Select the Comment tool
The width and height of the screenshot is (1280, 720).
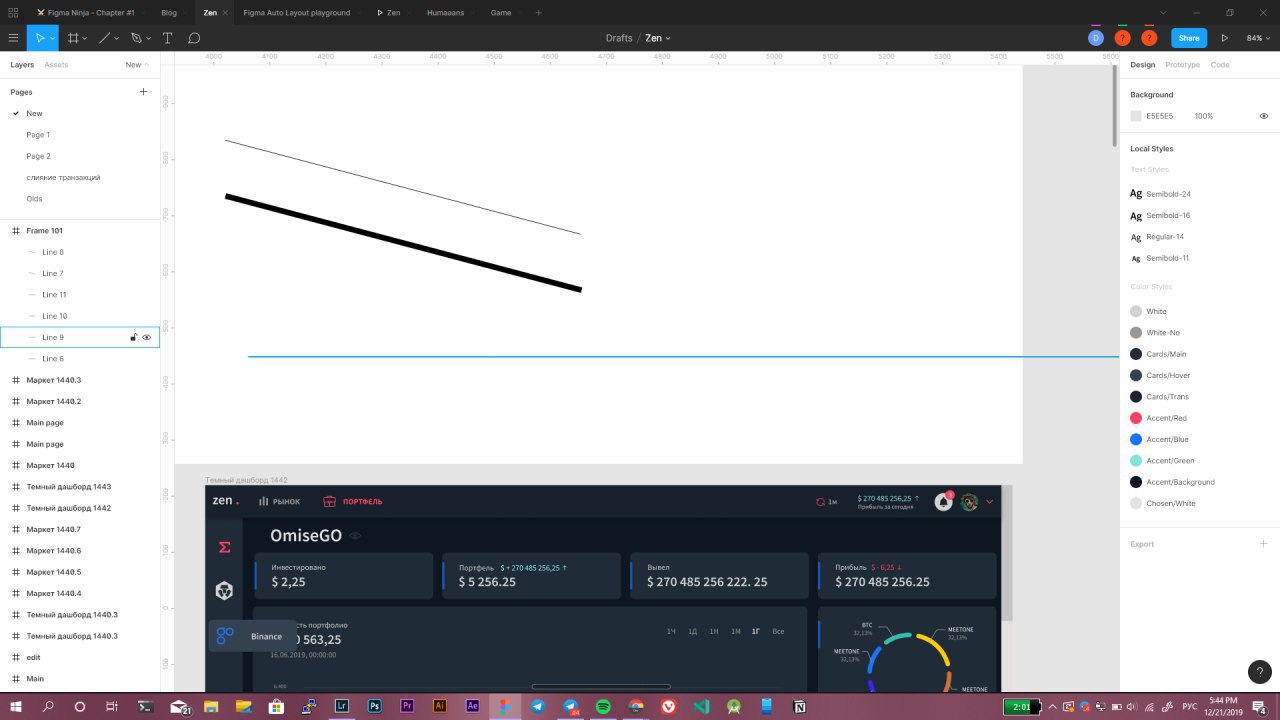194,38
